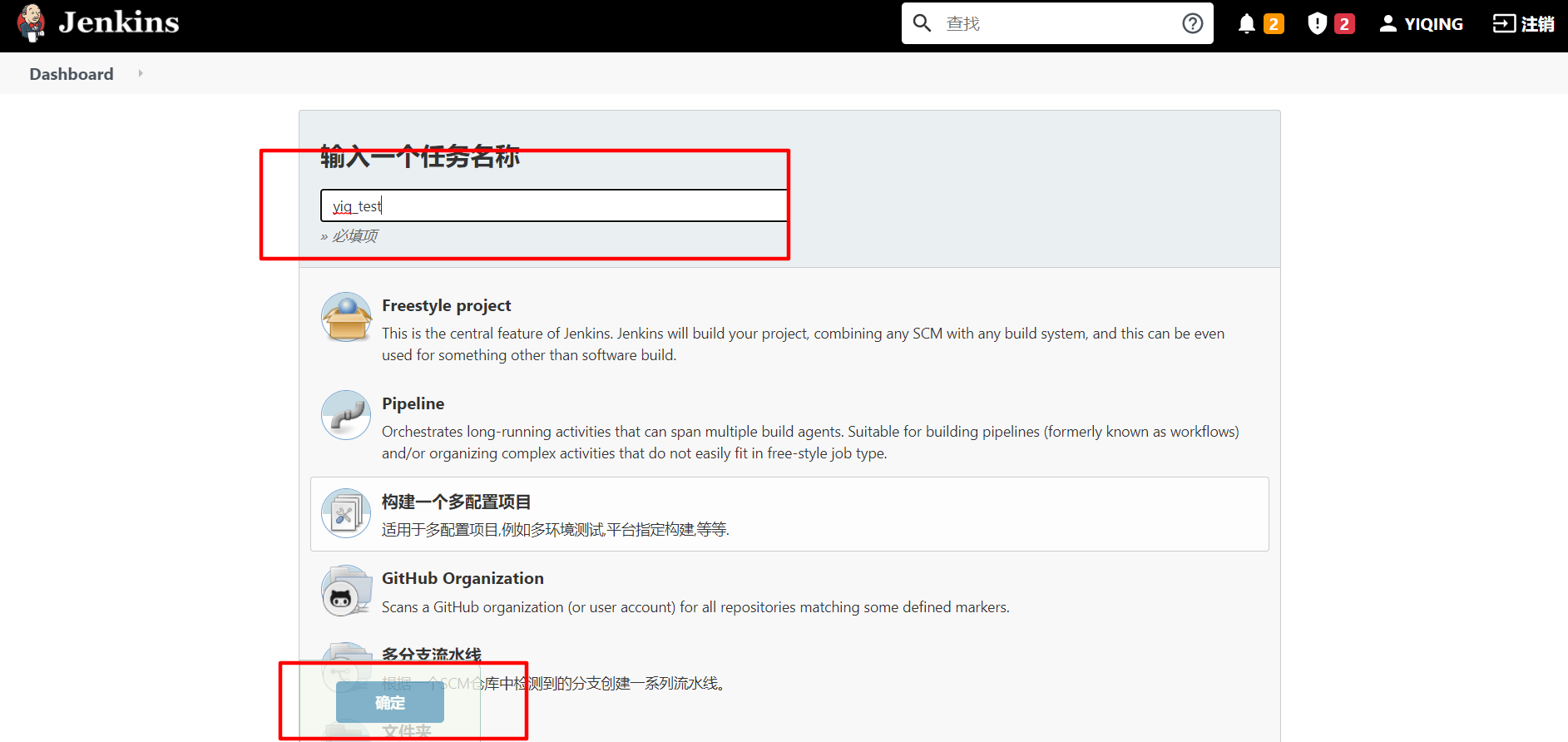The width and height of the screenshot is (1568, 742).
Task: Click the Pipeline description text
Action: (810, 443)
